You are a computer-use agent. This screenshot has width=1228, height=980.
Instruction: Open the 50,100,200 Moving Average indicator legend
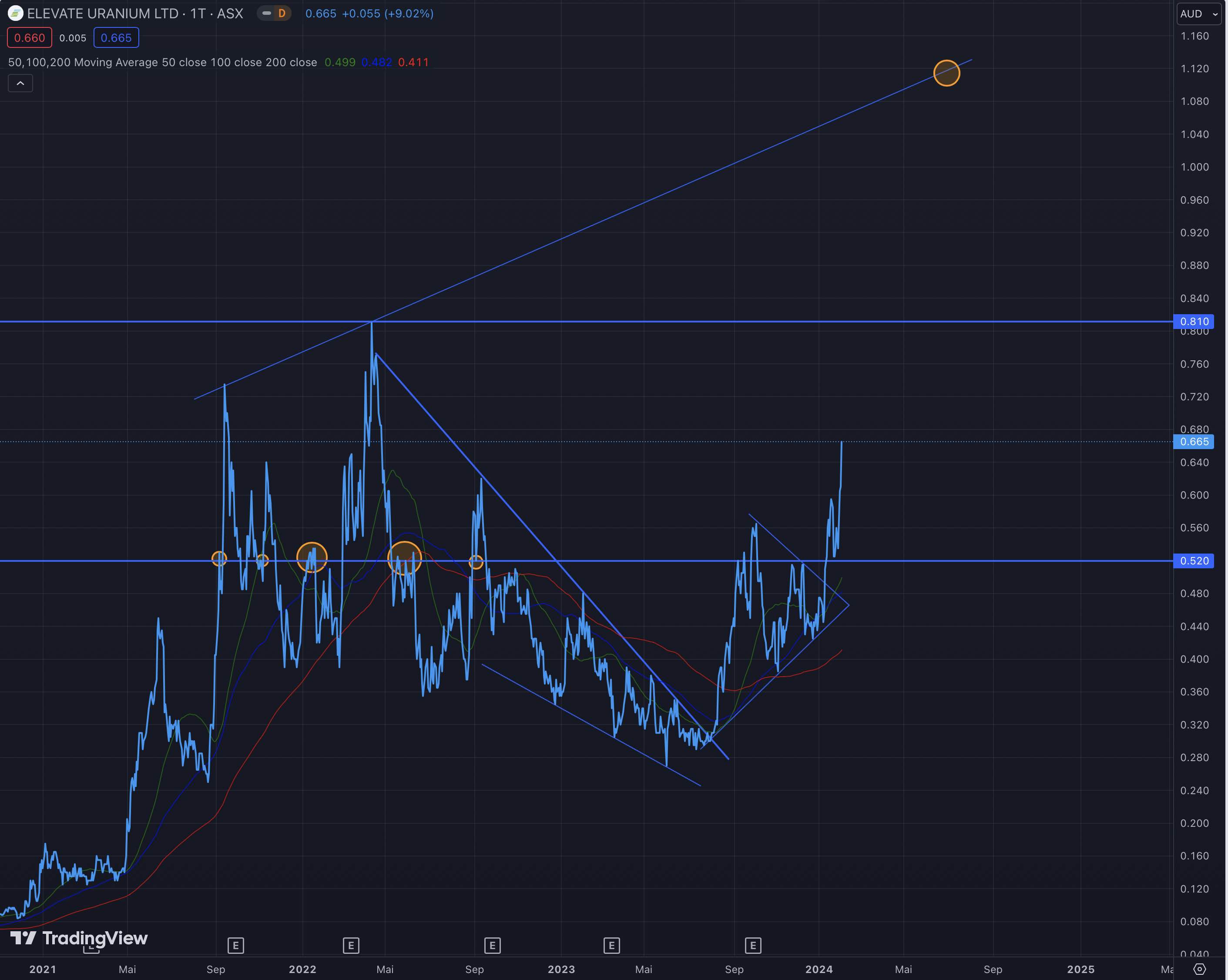(x=162, y=62)
